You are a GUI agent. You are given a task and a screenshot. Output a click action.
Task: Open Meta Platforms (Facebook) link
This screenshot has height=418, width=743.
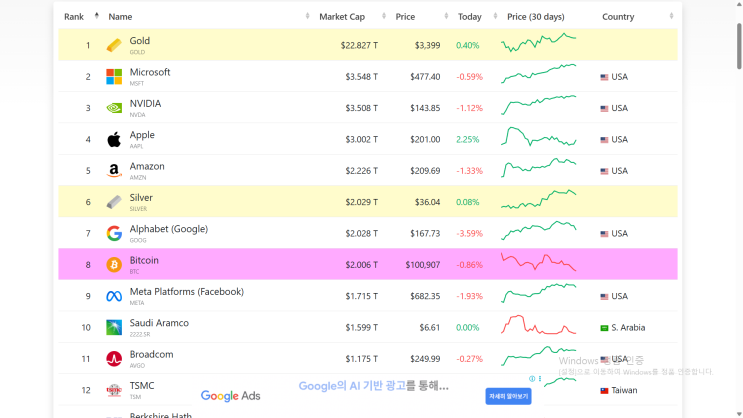186,292
